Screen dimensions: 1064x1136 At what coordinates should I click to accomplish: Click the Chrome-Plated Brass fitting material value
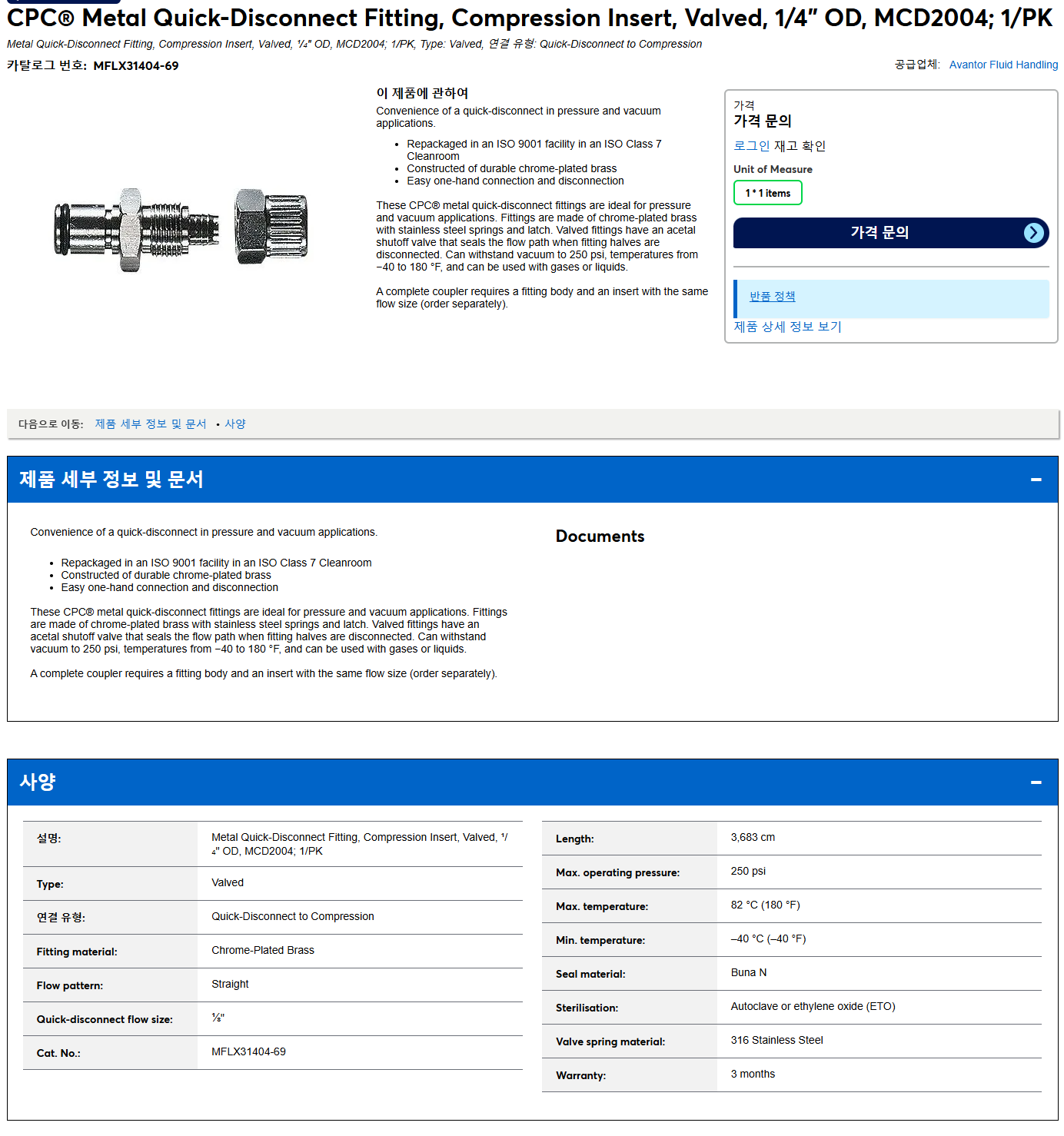click(x=263, y=950)
